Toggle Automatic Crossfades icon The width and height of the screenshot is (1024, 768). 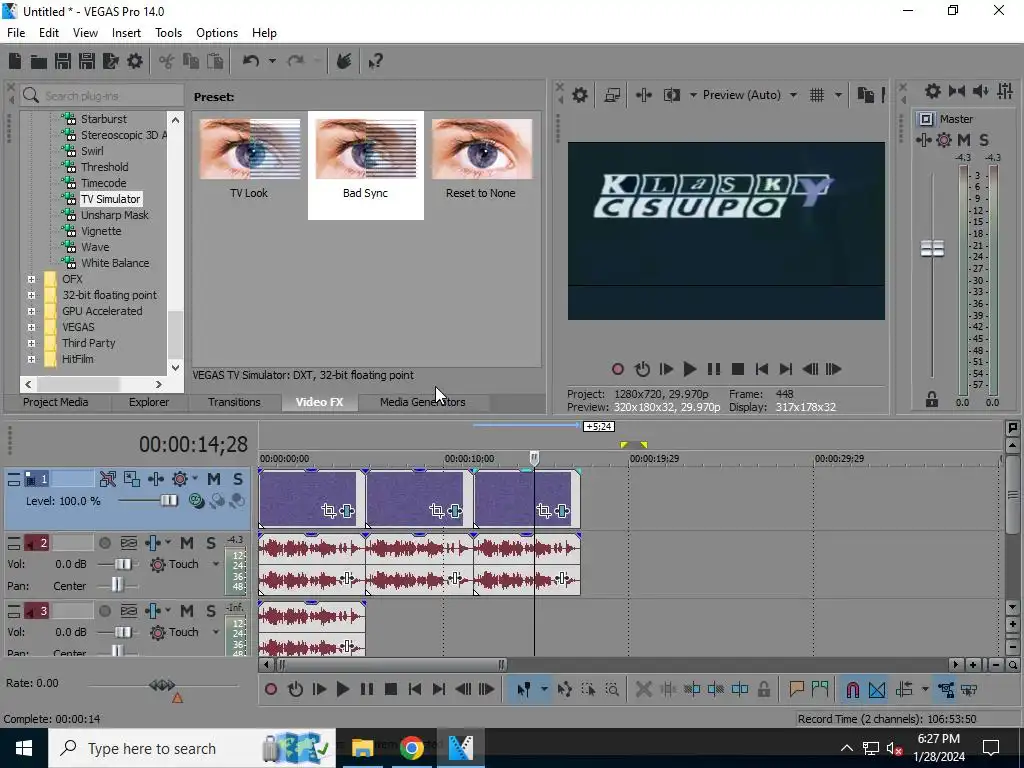[x=876, y=690]
